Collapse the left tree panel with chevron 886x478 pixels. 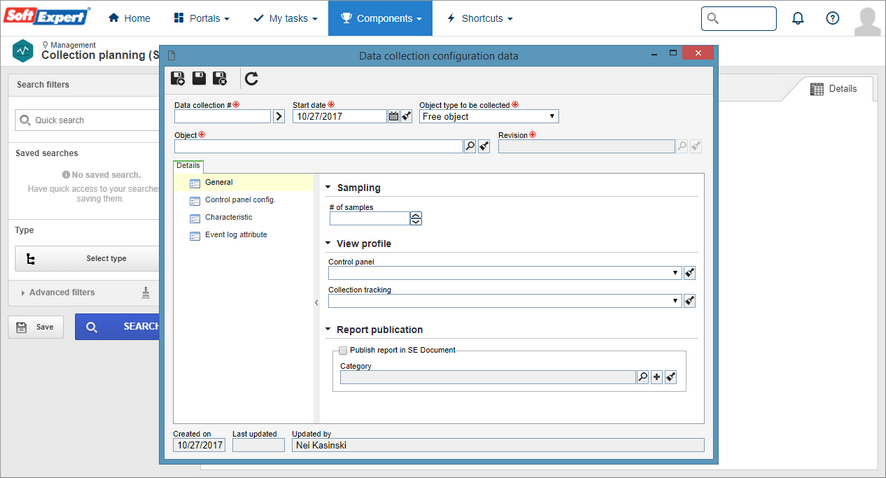(x=316, y=303)
